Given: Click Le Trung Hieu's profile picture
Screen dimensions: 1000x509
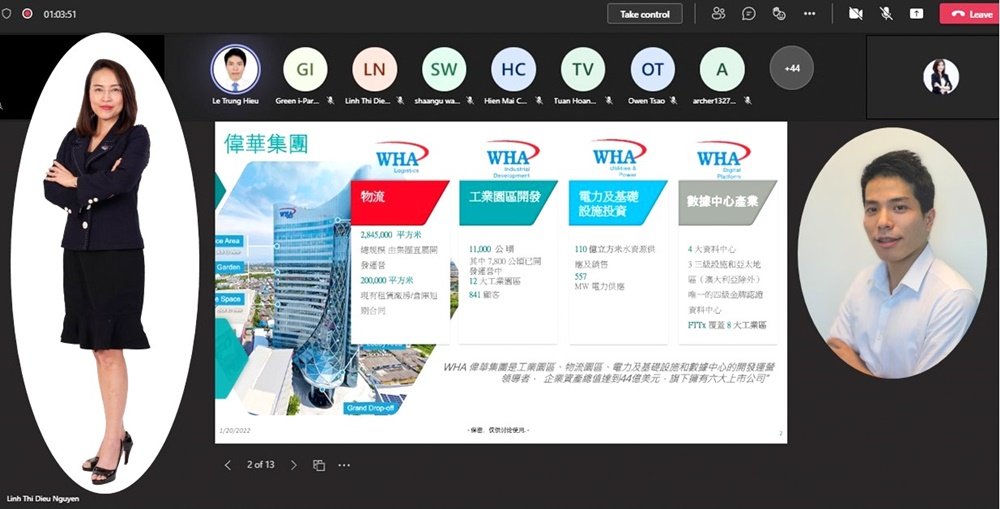Looking at the screenshot, I should (x=235, y=69).
